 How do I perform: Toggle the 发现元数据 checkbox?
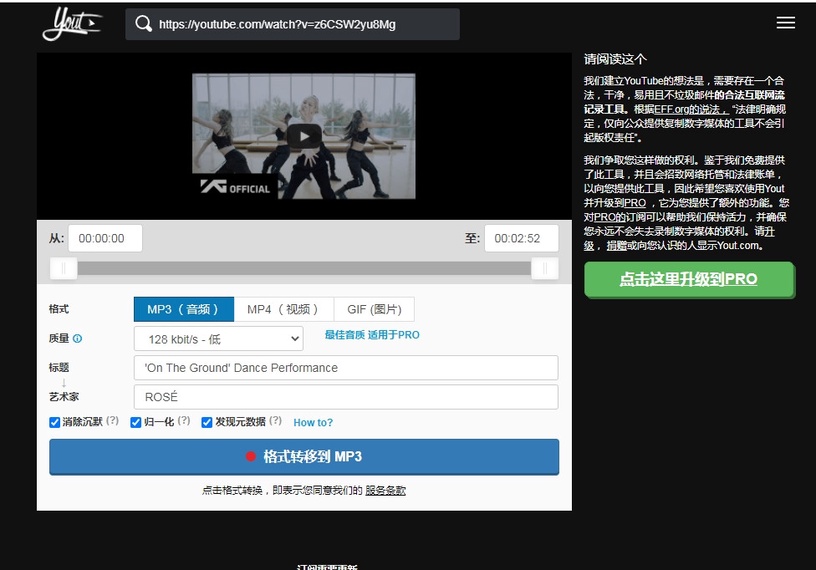(207, 422)
